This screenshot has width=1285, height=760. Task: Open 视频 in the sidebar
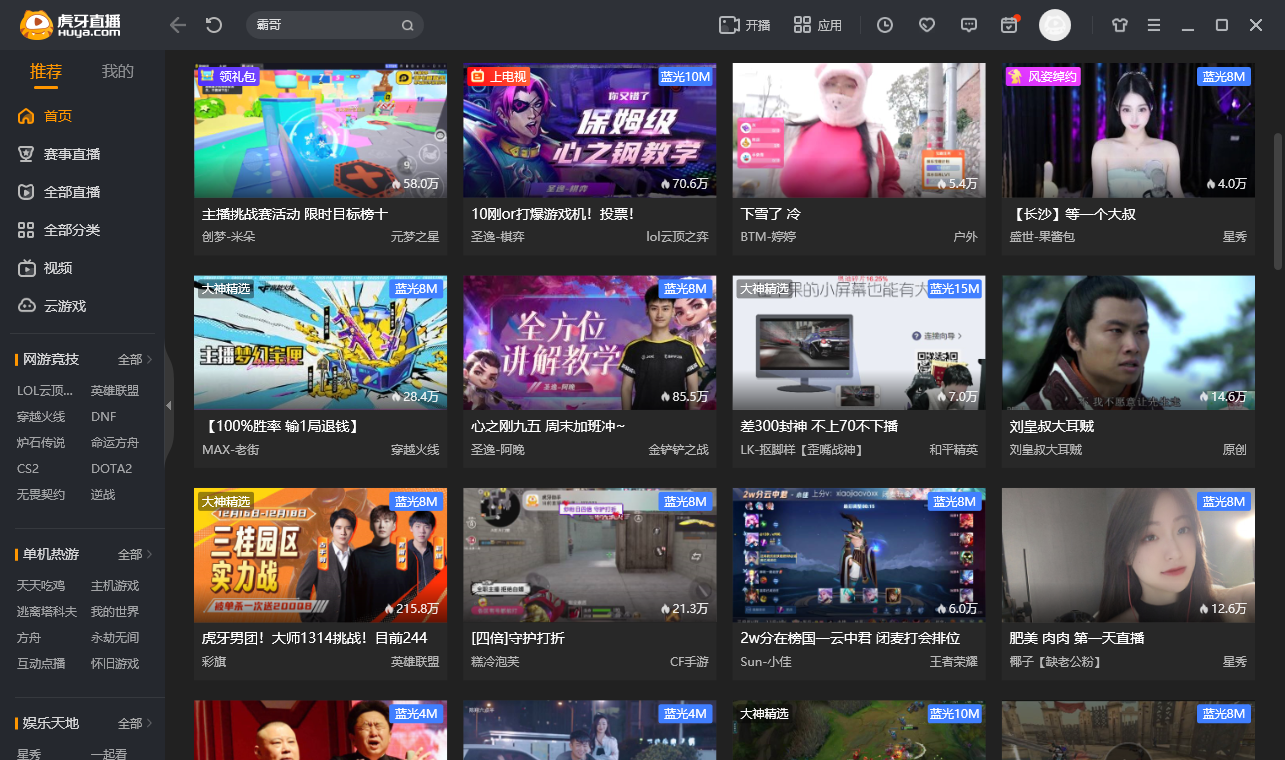coord(46,268)
